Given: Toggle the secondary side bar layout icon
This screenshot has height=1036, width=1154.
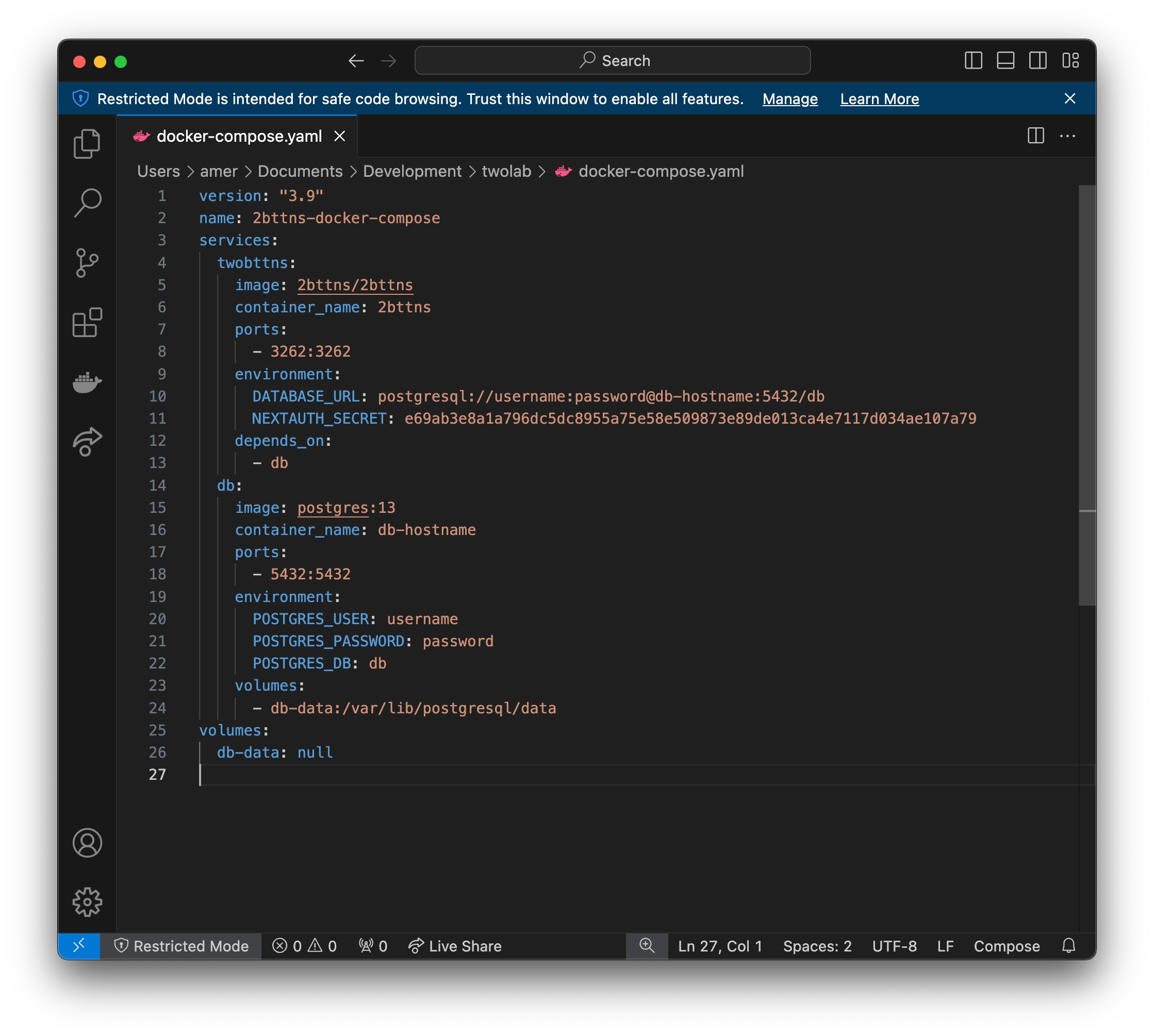Looking at the screenshot, I should click(1038, 60).
